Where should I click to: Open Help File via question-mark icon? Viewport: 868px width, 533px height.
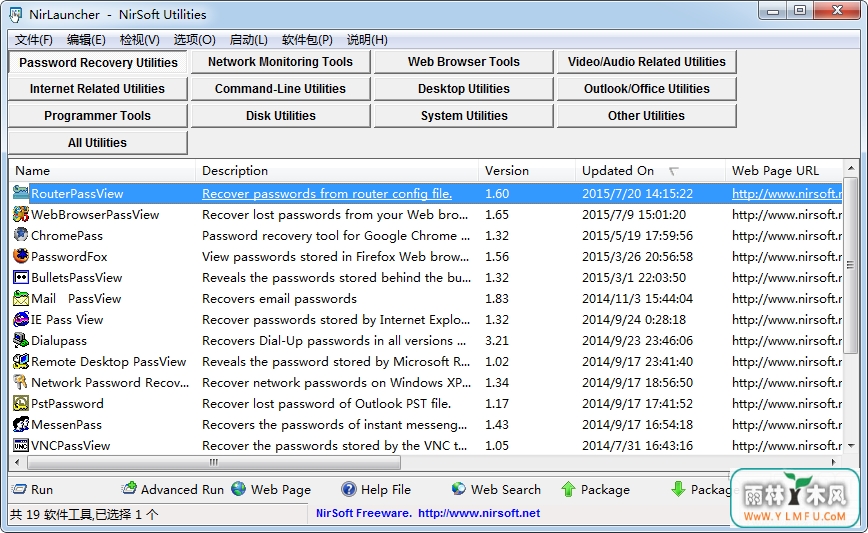[349, 489]
